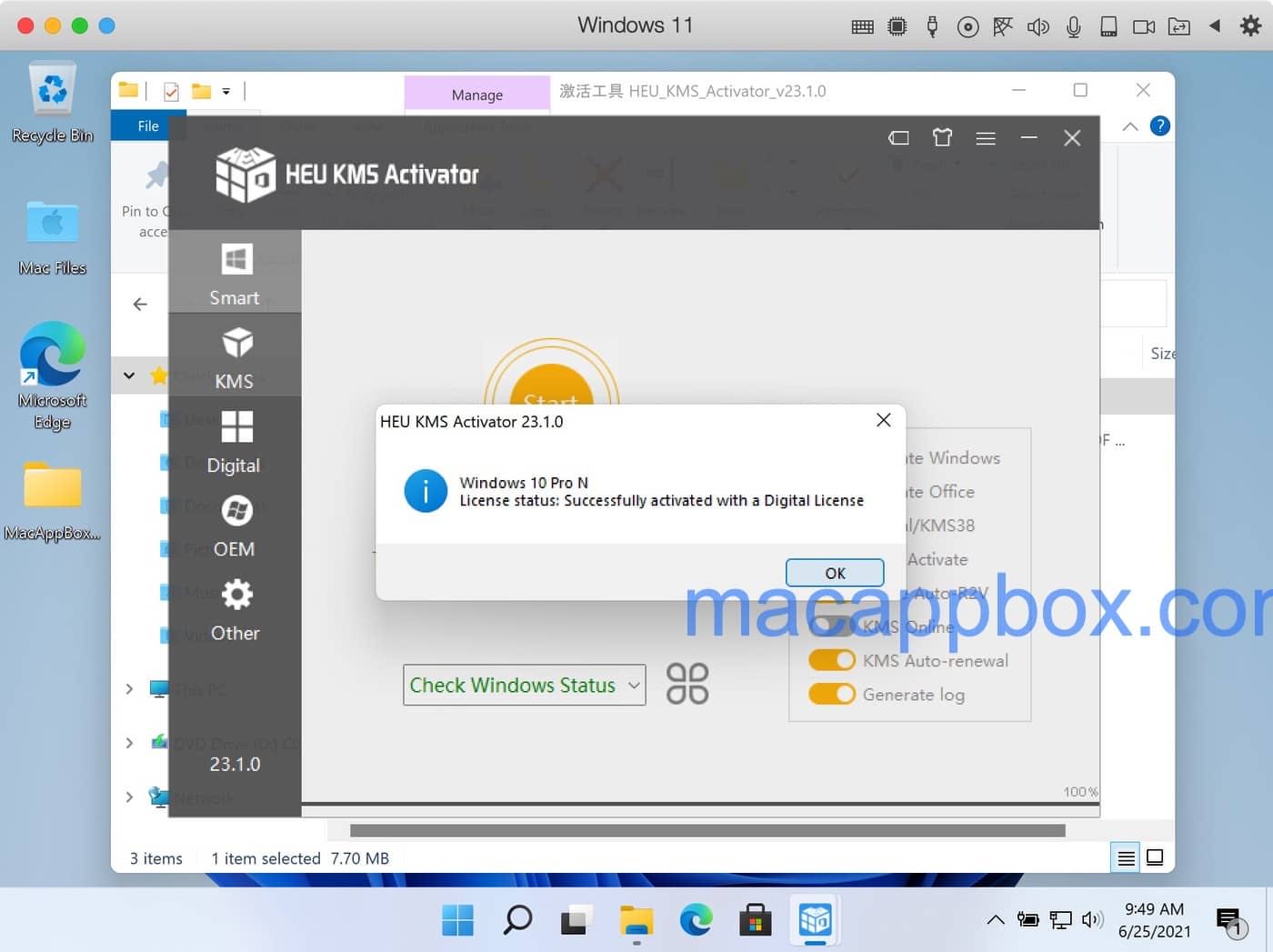Open the Manage tab in File Explorer
Viewport: 1273px width, 952px height.
coord(477,95)
